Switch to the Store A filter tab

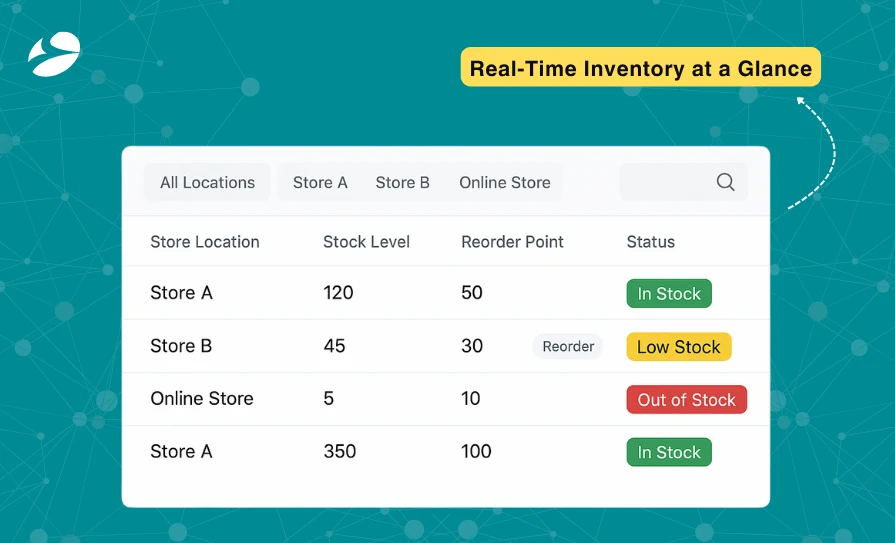point(320,183)
